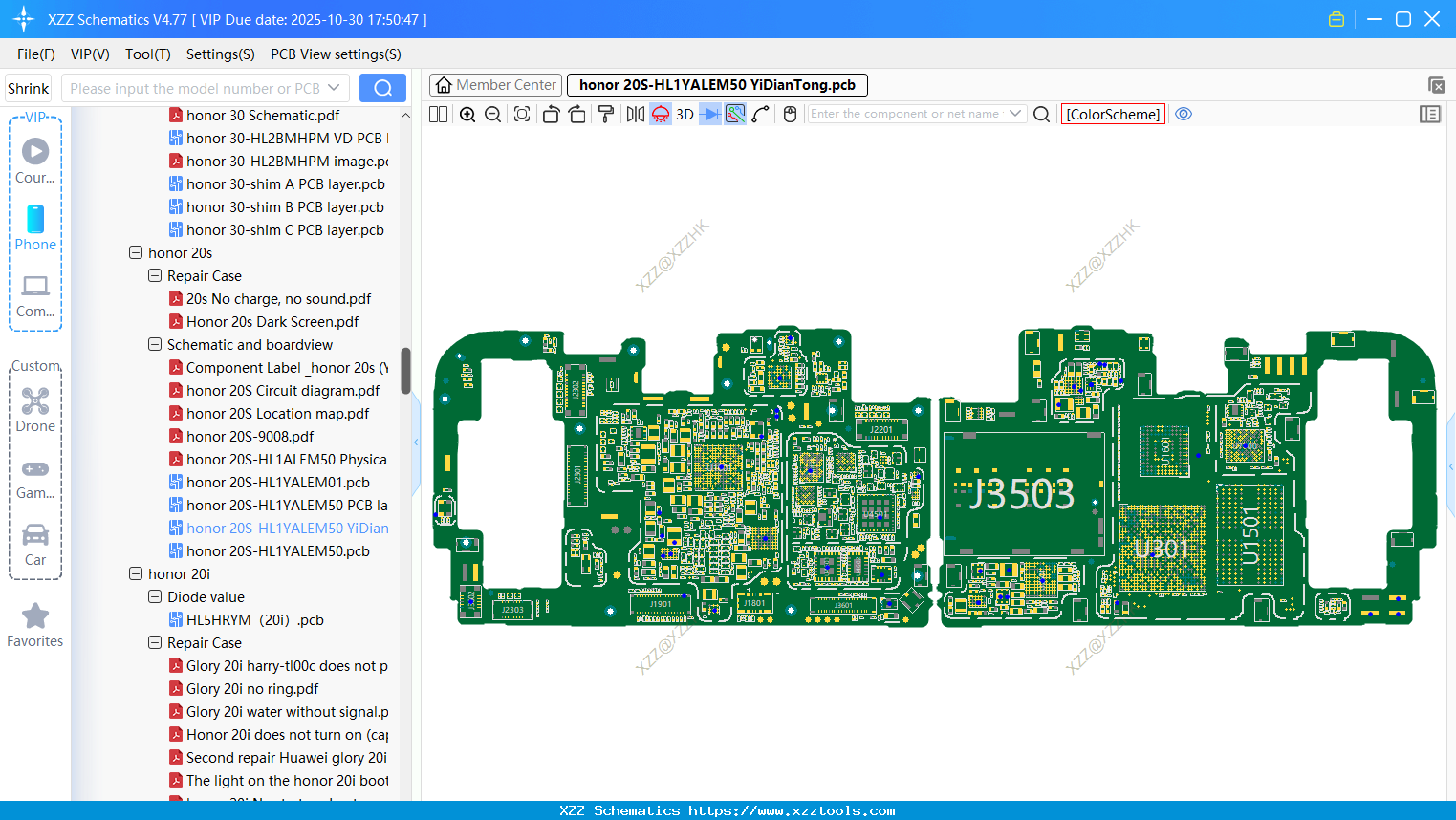
Task: Select the Computer category in sidebar
Action: click(35, 296)
